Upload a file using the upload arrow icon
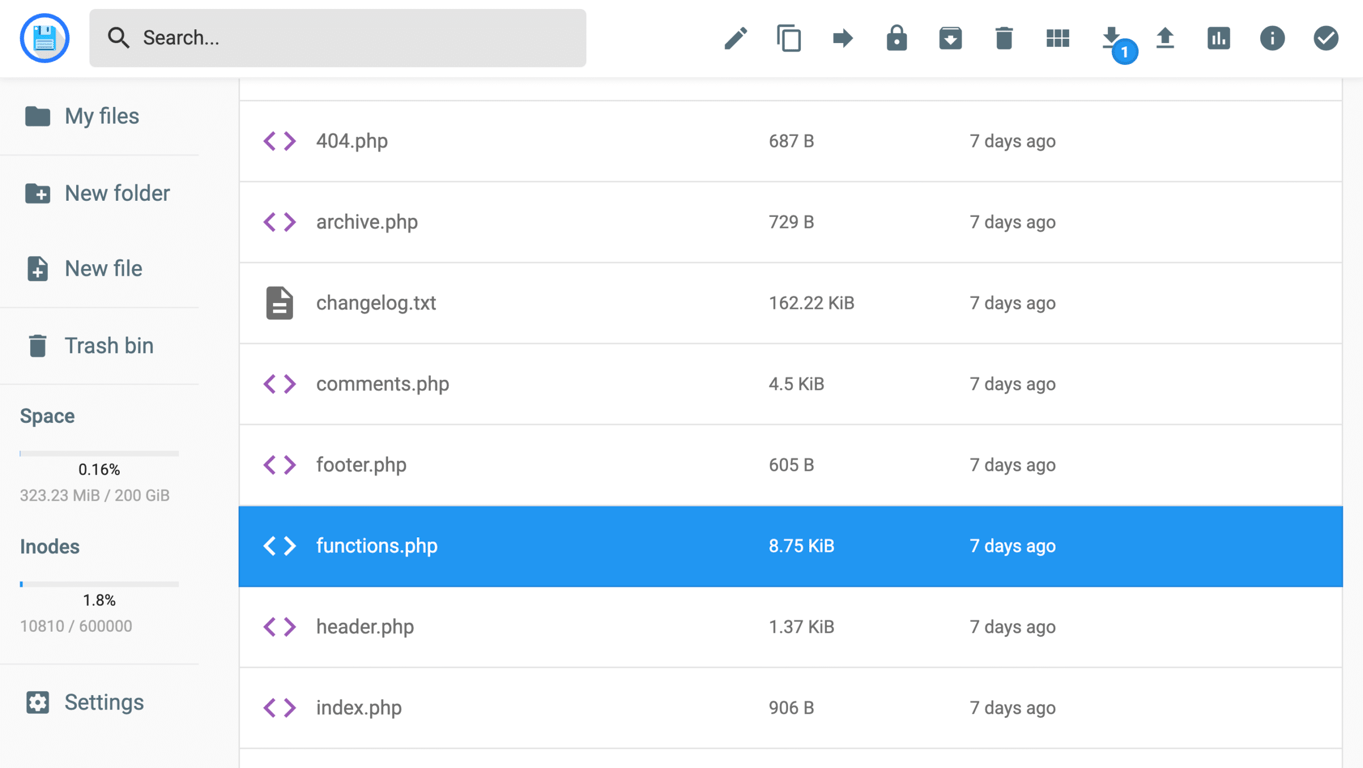The width and height of the screenshot is (1363, 768). (x=1165, y=37)
